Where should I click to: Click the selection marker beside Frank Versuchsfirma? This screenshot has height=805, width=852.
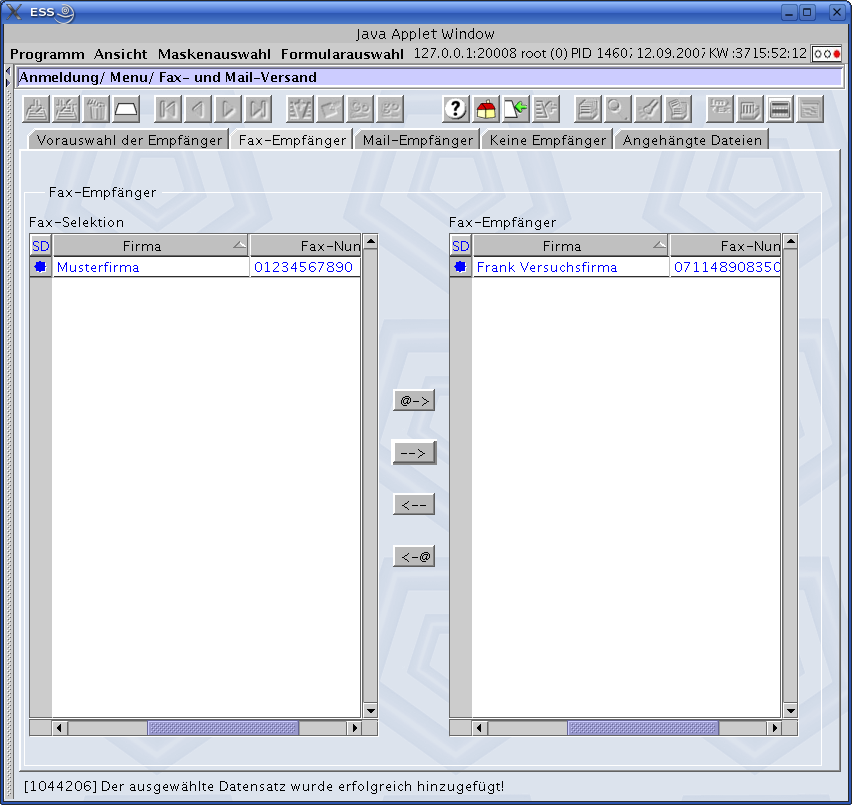tap(460, 267)
